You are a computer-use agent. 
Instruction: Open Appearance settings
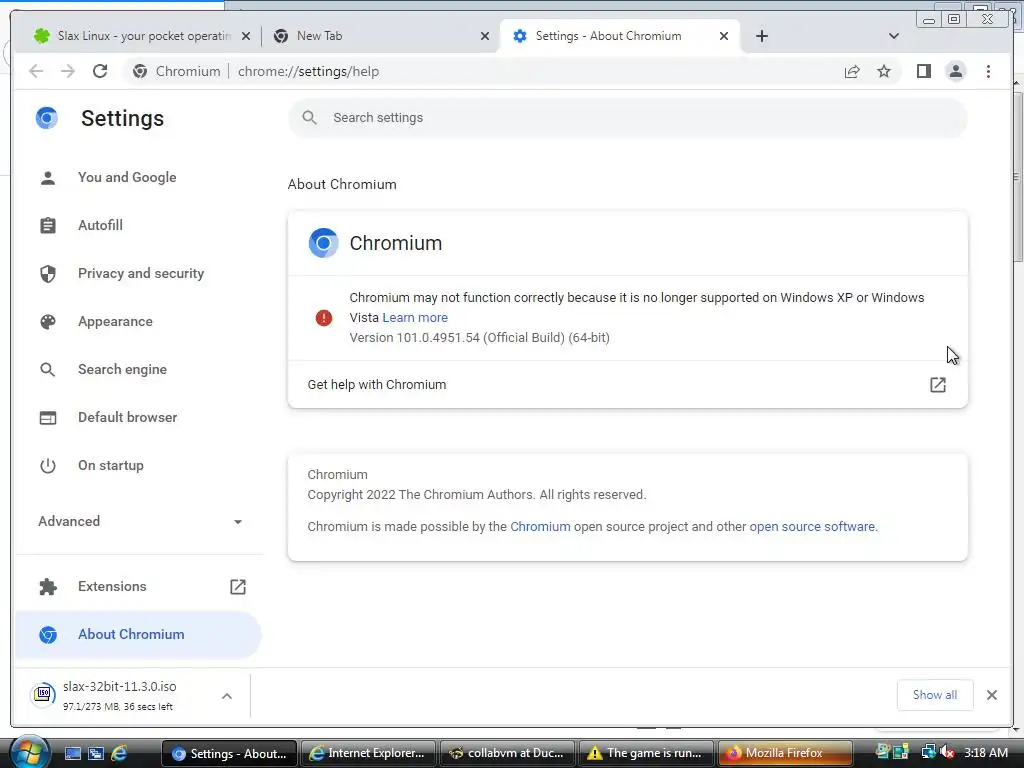click(115, 321)
